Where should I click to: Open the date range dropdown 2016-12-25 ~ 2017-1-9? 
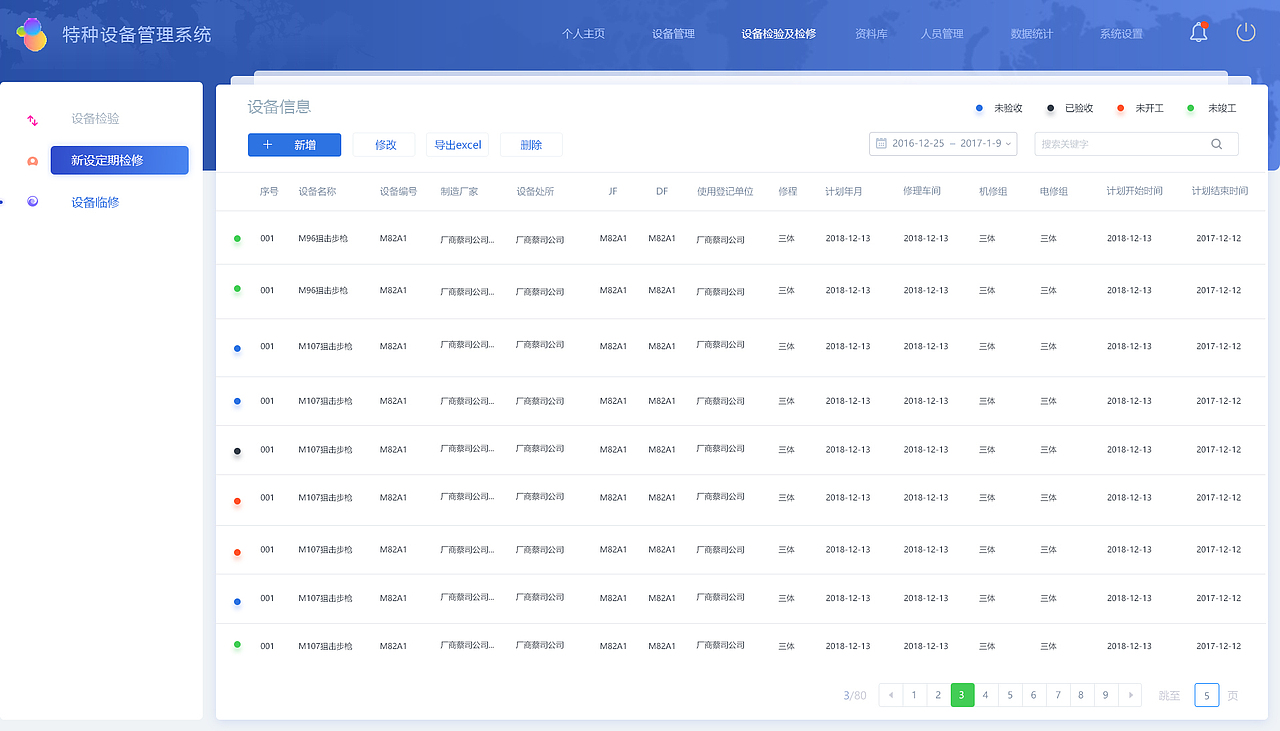tap(943, 143)
